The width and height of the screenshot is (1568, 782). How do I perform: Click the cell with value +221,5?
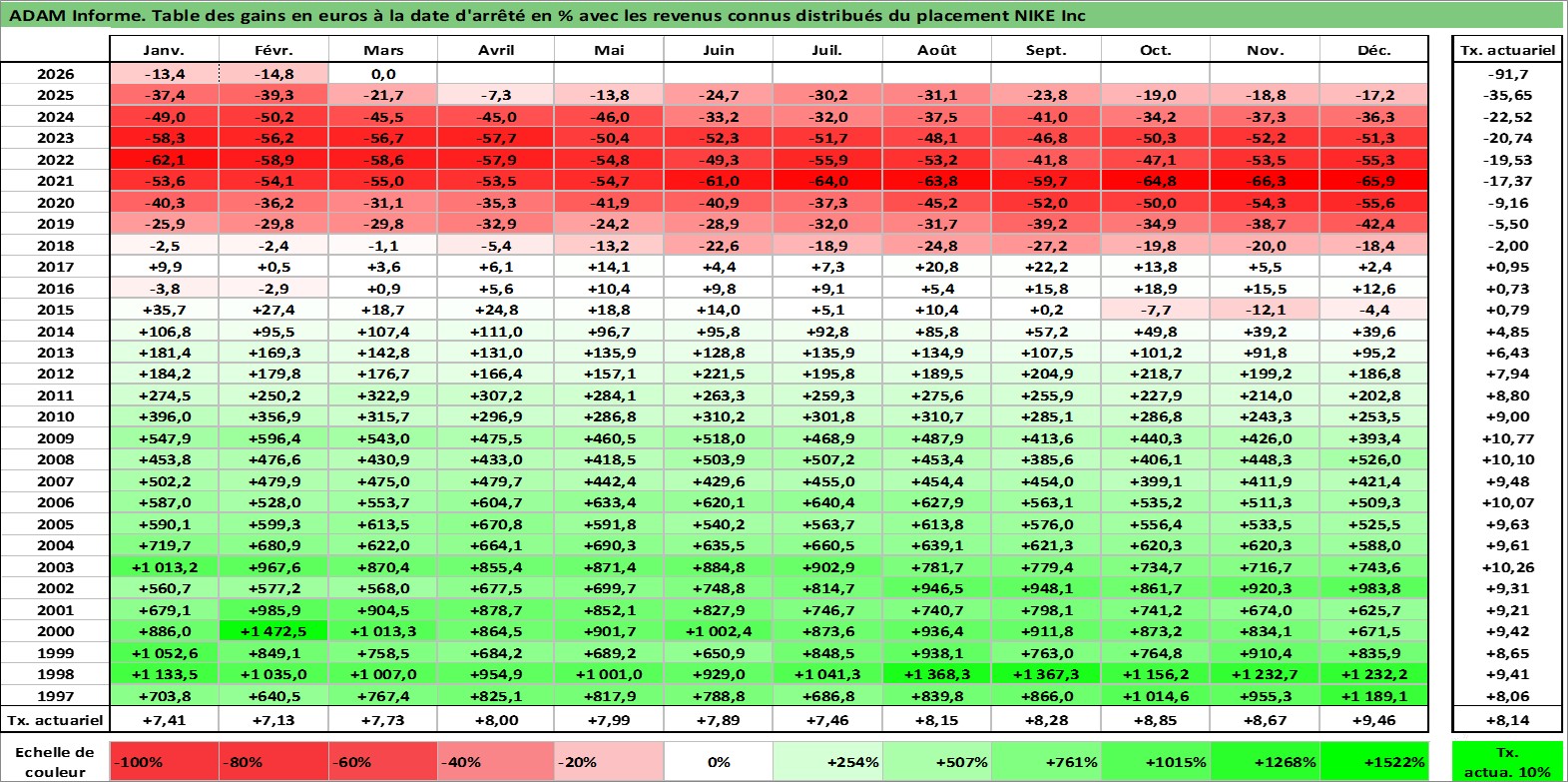point(718,374)
